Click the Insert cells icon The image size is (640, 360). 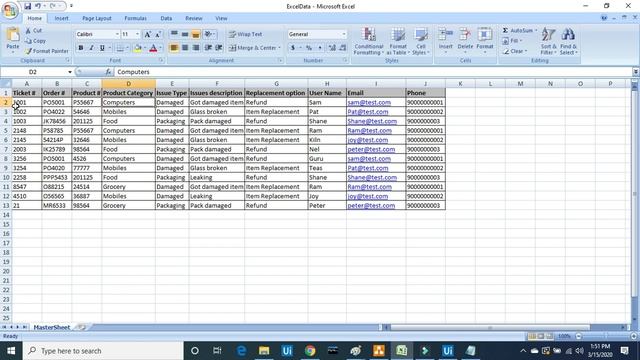446,35
